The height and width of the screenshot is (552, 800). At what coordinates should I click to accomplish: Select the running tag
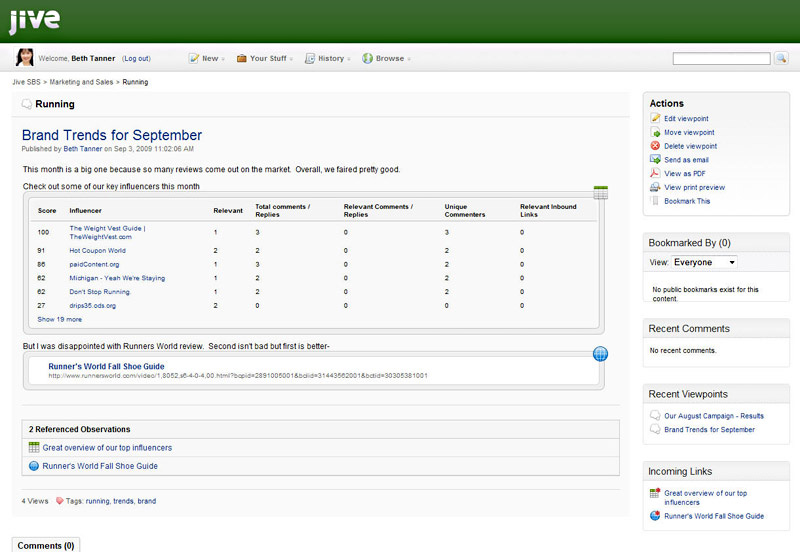(x=97, y=501)
